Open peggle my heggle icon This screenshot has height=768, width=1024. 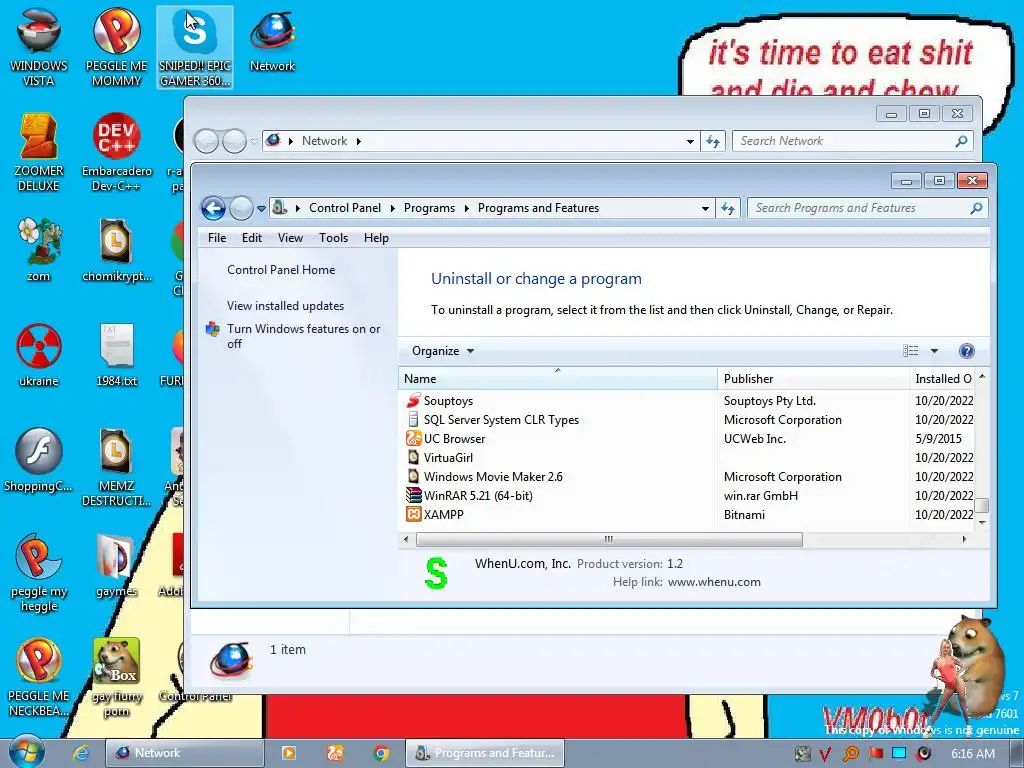pos(39,573)
